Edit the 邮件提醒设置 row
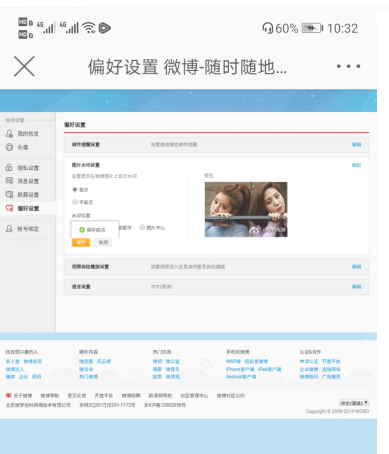Viewport: 389px width, 454px height. [356, 144]
